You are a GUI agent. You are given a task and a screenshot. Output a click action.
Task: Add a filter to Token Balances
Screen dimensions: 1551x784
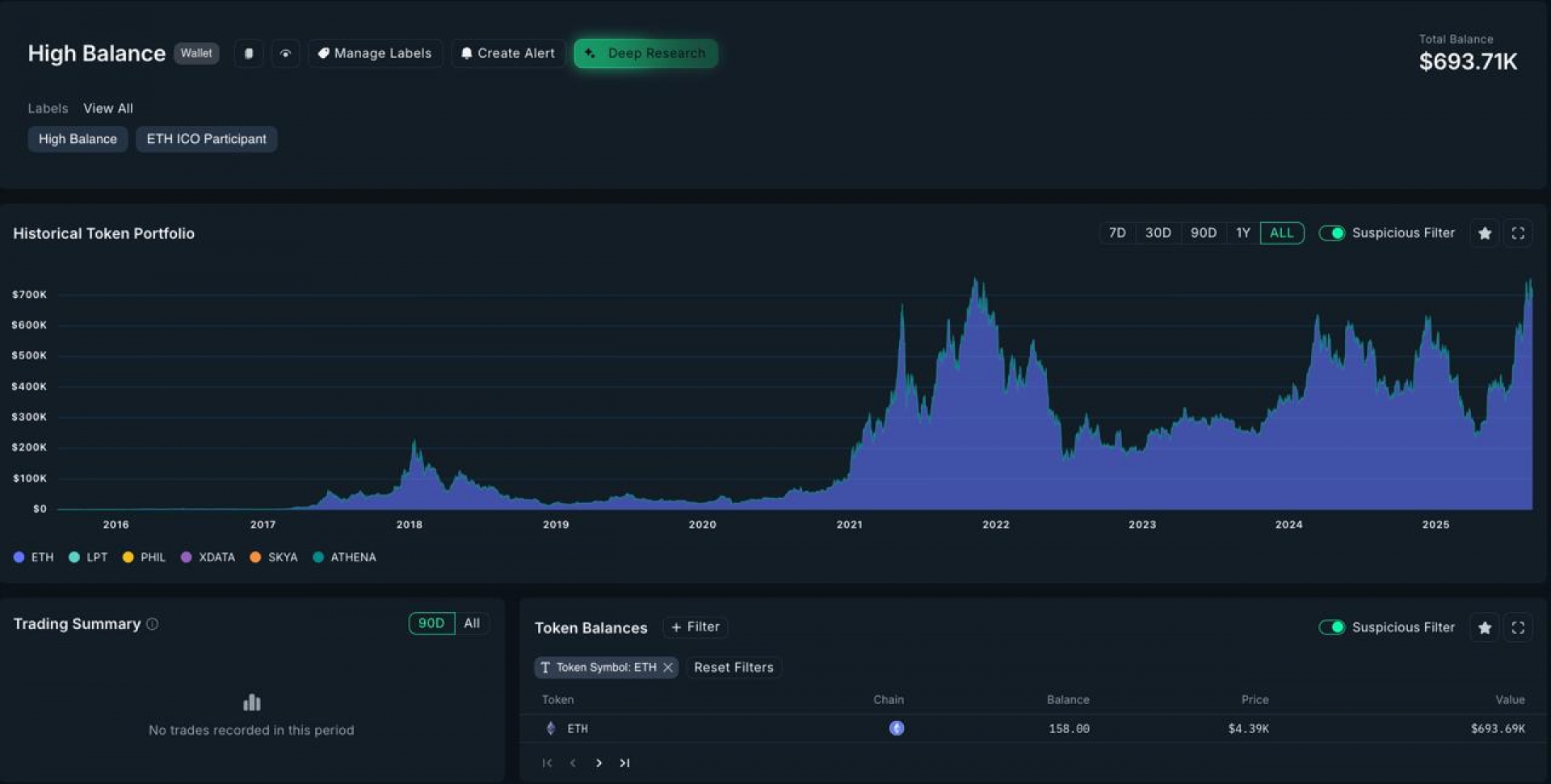point(696,627)
